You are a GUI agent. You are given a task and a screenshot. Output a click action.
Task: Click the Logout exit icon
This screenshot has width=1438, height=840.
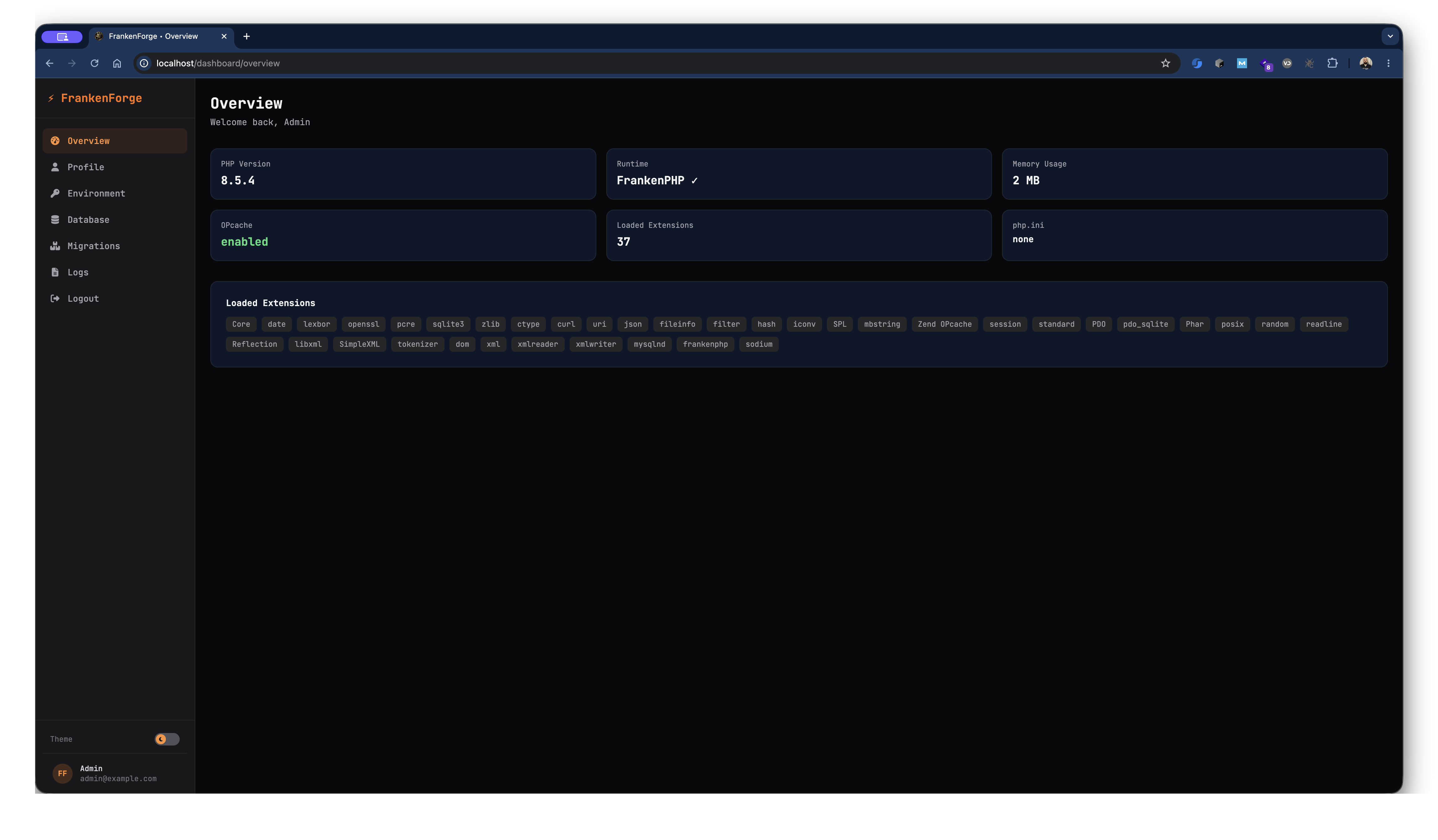(x=55, y=299)
